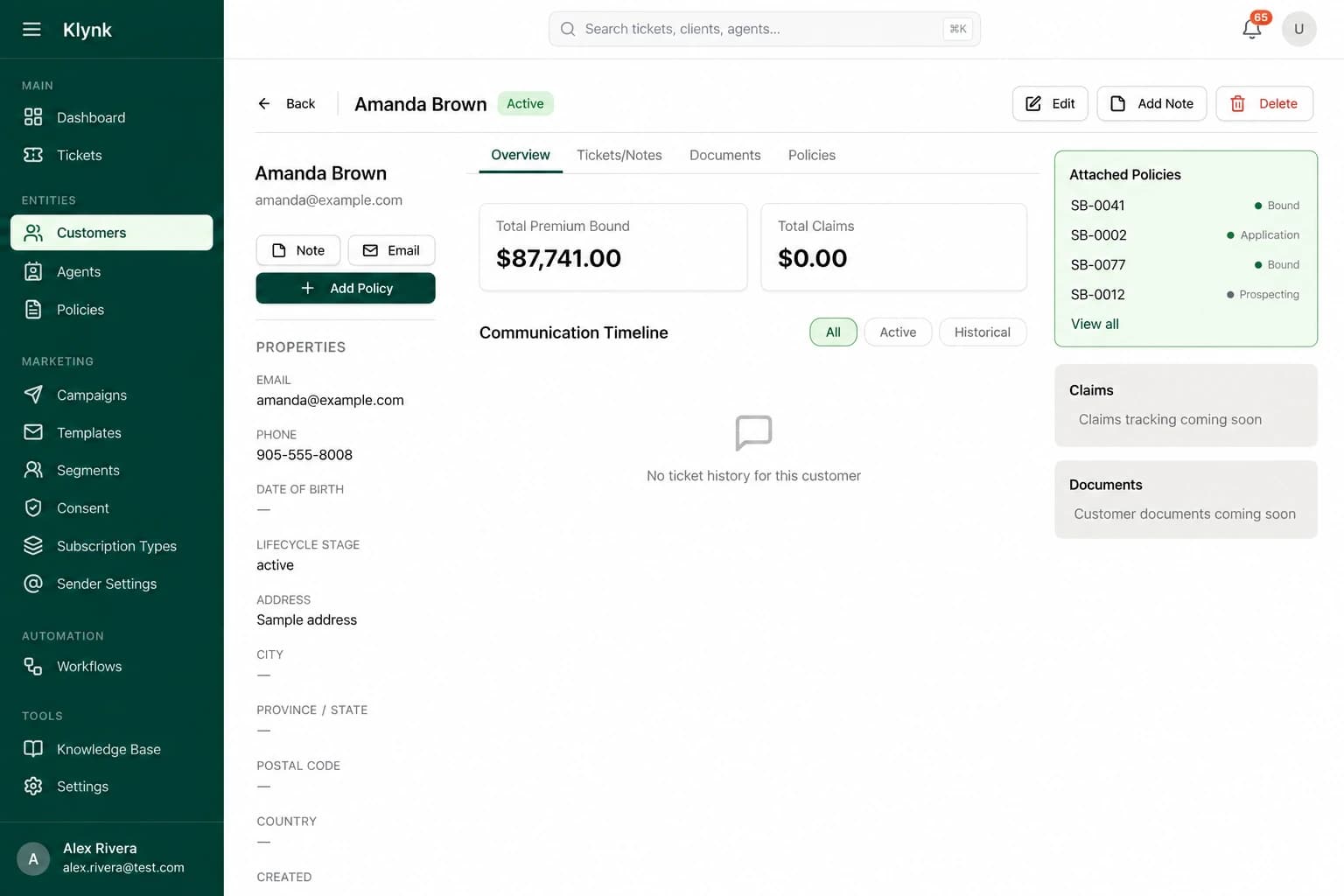Viewport: 1344px width, 896px height.
Task: Delete the customer Amanda Brown
Action: (1264, 103)
